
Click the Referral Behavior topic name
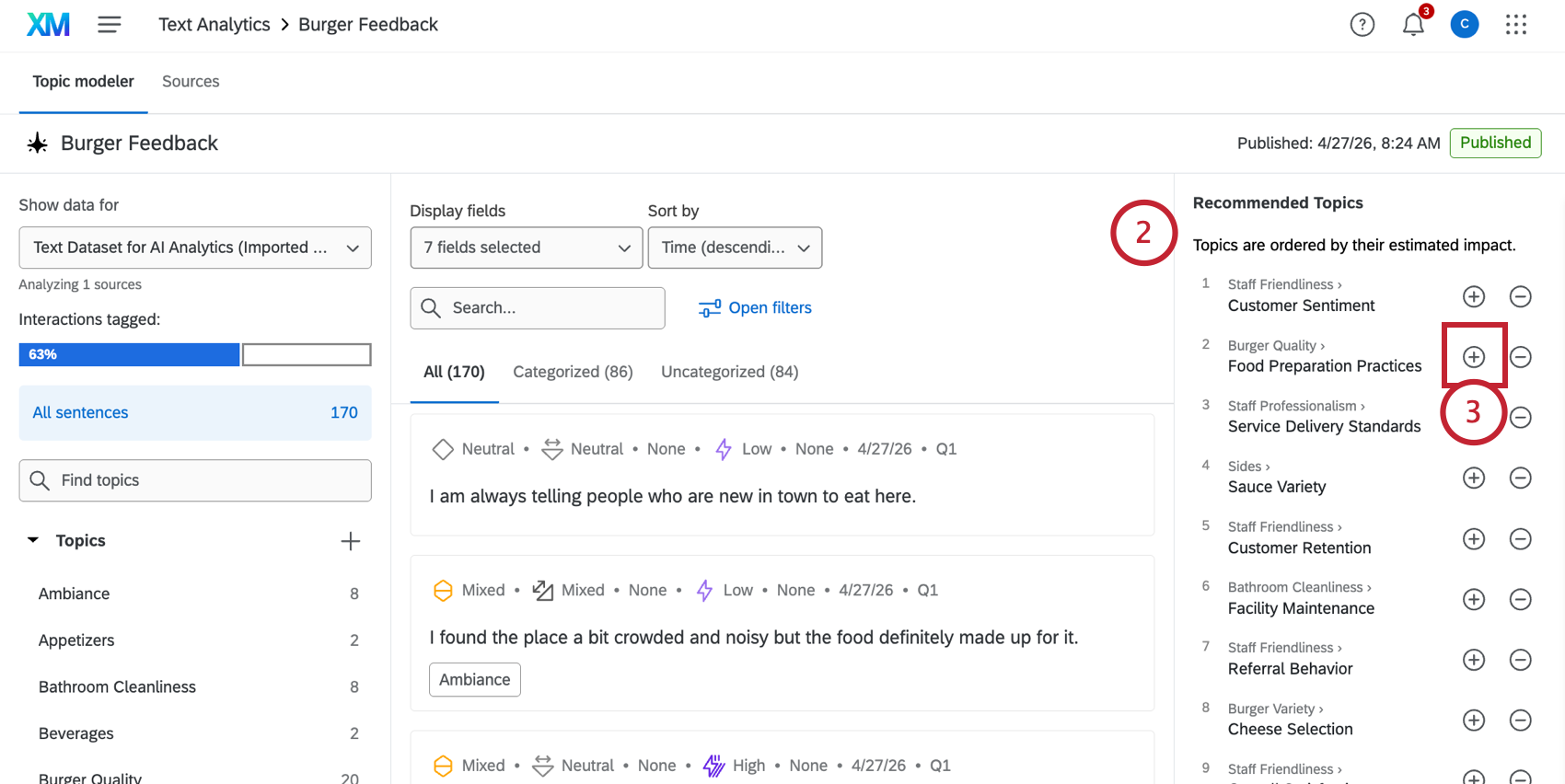tap(1291, 669)
